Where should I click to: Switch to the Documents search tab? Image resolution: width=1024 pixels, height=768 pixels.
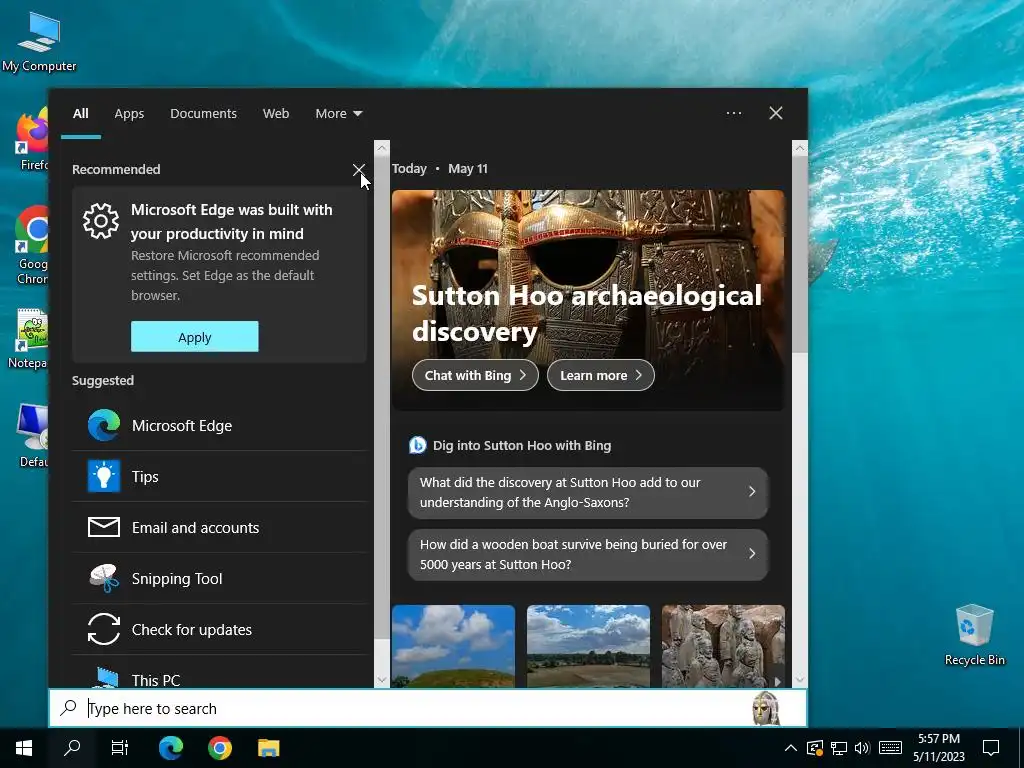pos(203,114)
